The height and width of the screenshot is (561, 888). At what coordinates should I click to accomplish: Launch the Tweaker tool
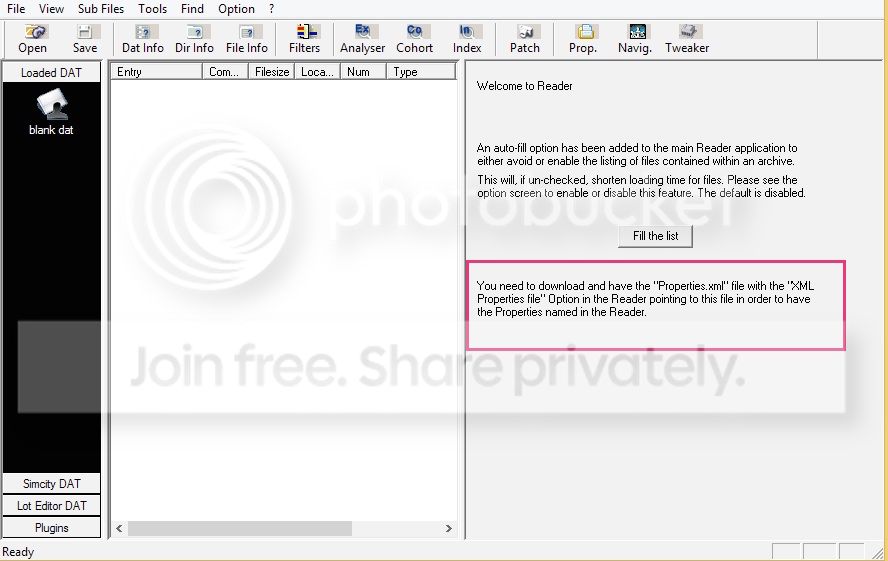pos(687,38)
